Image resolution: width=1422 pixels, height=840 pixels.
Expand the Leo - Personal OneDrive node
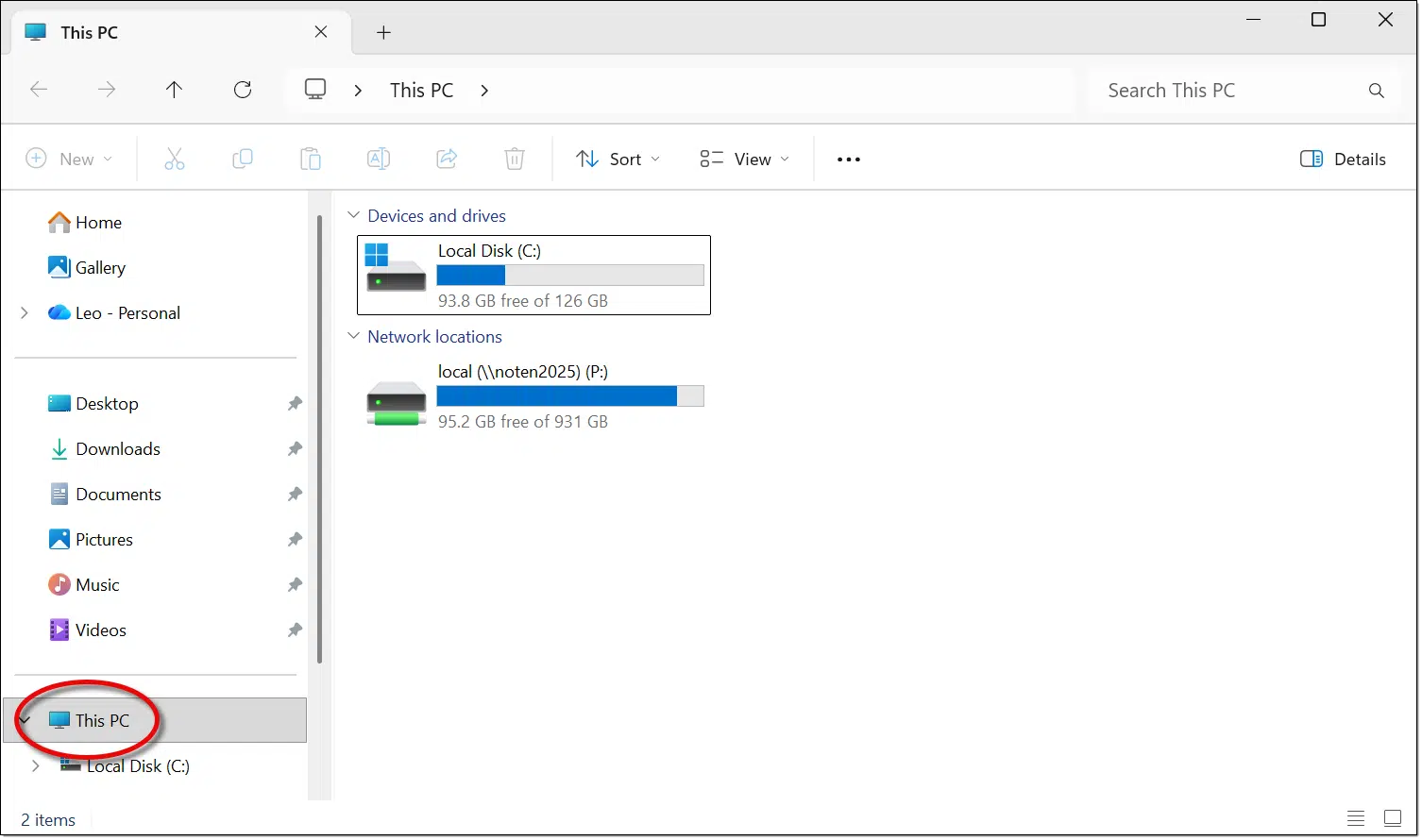click(x=25, y=313)
